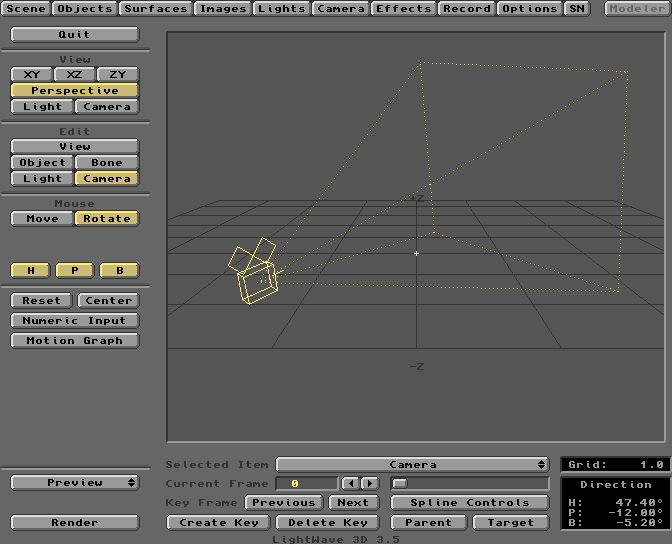The image size is (672, 544).
Task: Open the Surfaces panel tab
Action: click(x=155, y=9)
